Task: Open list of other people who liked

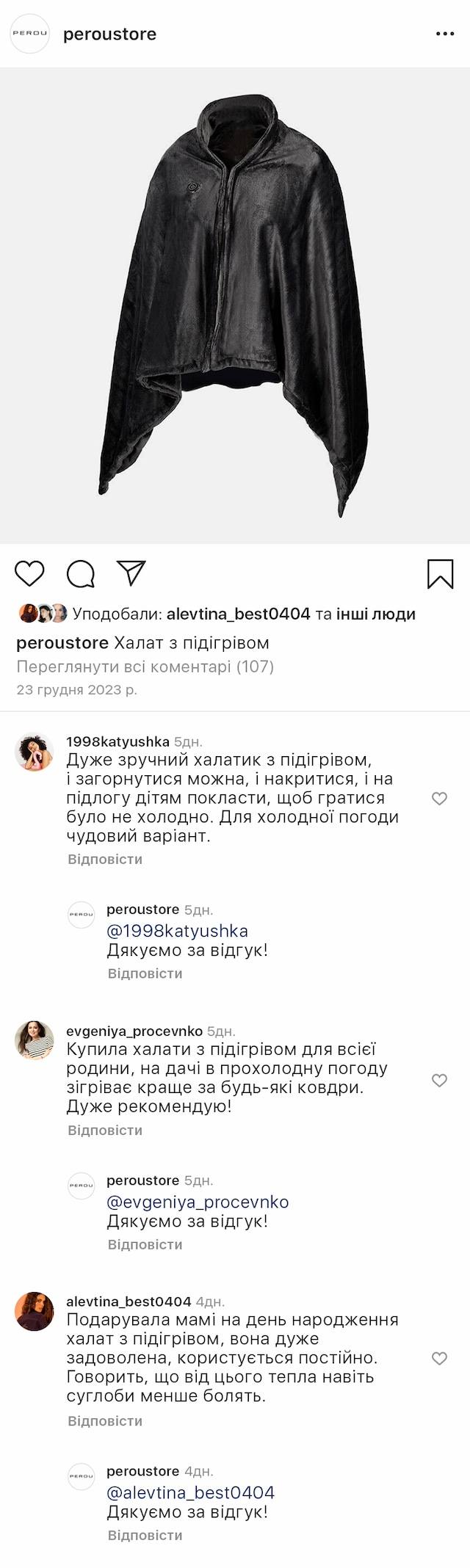Action: (376, 614)
